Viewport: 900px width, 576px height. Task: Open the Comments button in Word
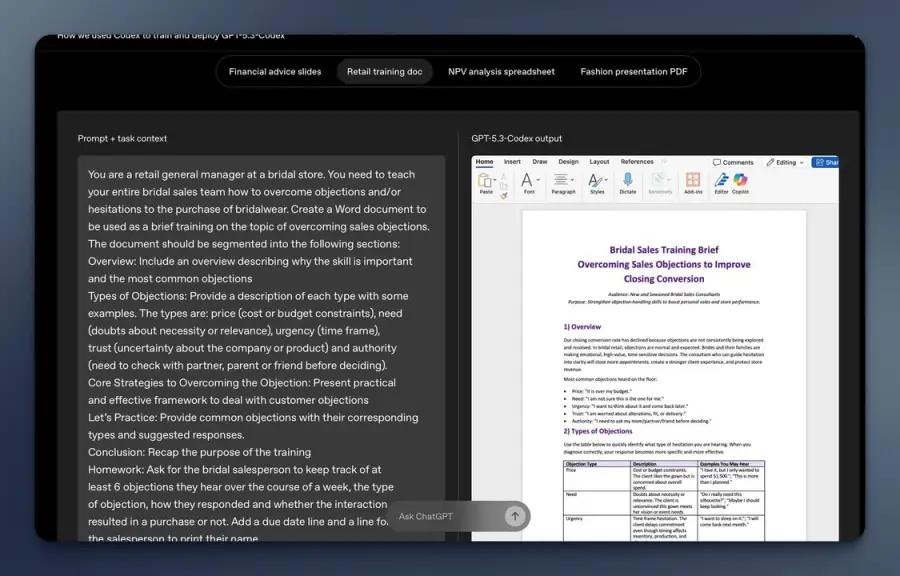click(733, 162)
